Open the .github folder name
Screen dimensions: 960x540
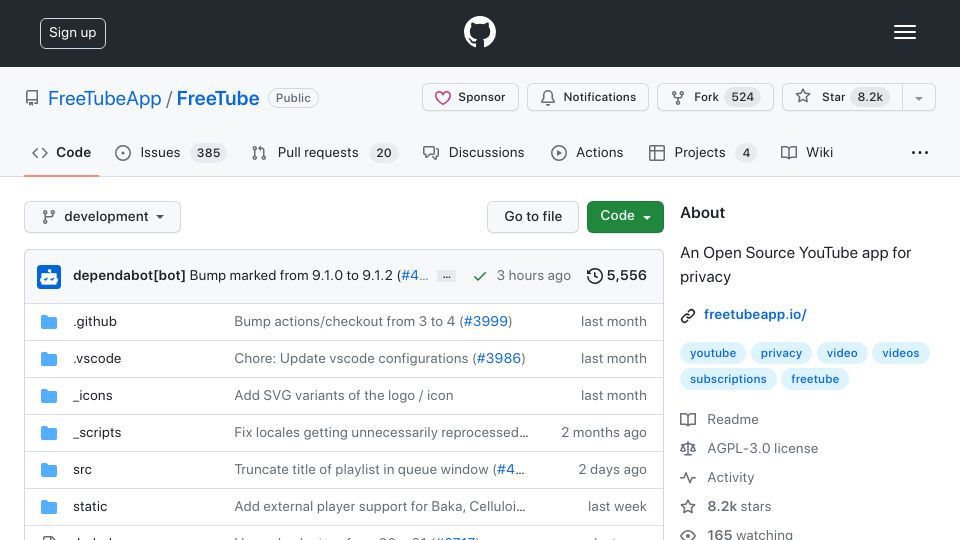coord(95,321)
